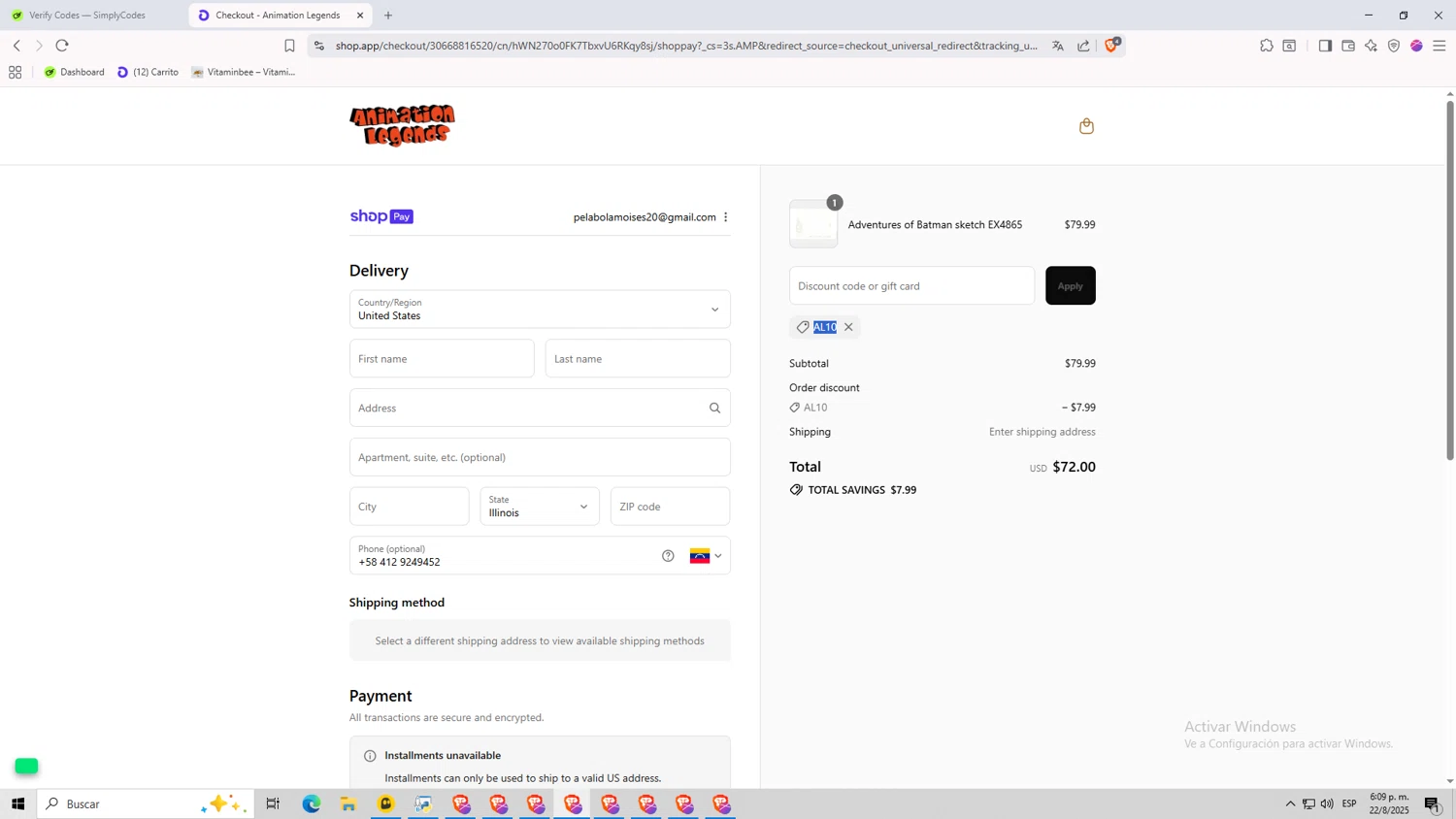This screenshot has height=819, width=1456.
Task: Open the shopping bag cart icon
Action: 1086,126
